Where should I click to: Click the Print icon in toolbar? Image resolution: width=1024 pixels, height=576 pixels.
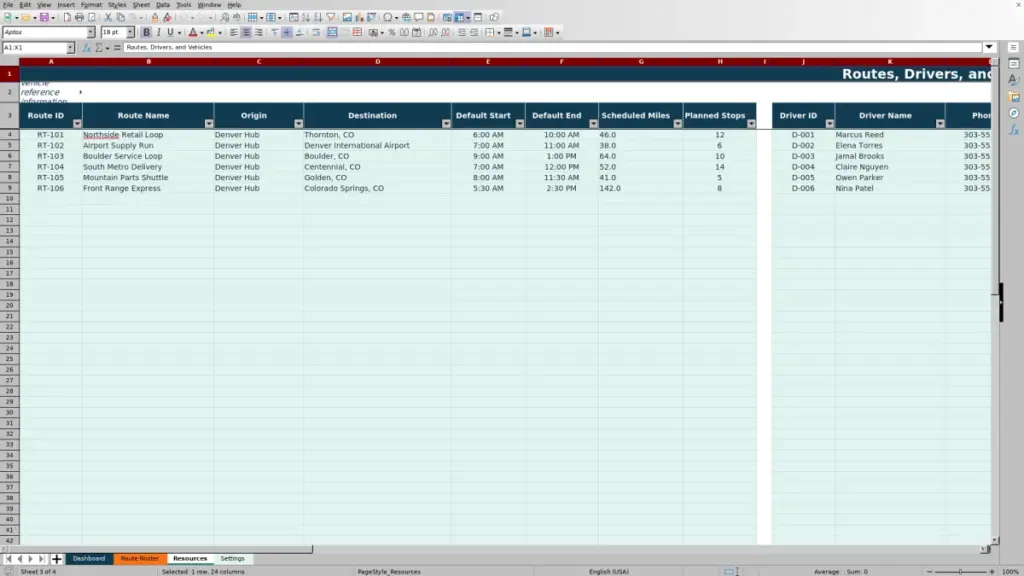coord(79,18)
